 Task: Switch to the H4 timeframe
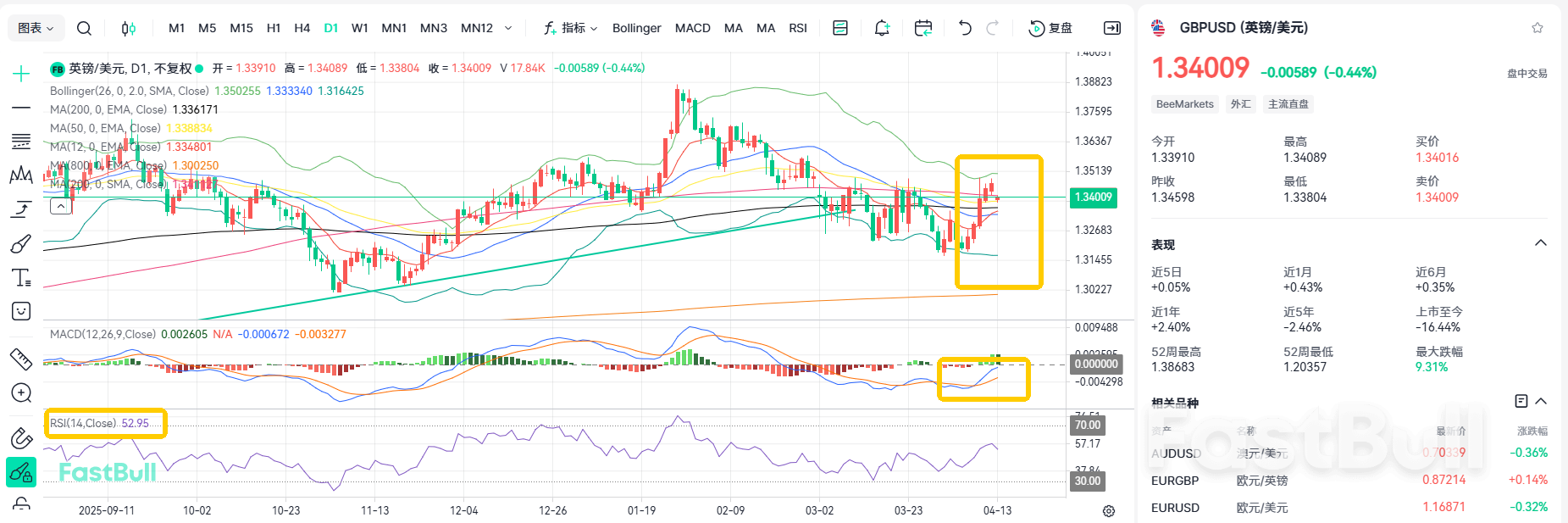point(302,28)
